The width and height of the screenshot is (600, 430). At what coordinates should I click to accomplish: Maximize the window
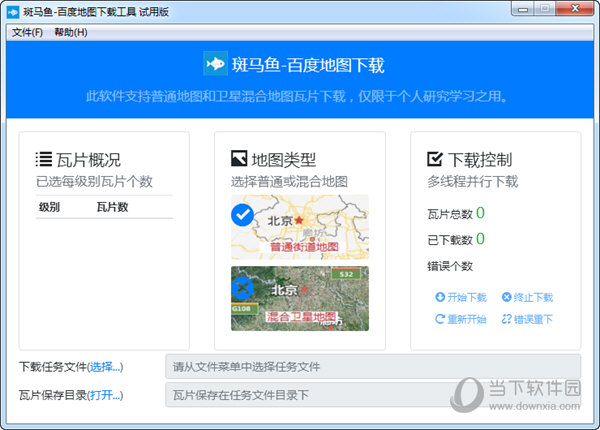[545, 9]
